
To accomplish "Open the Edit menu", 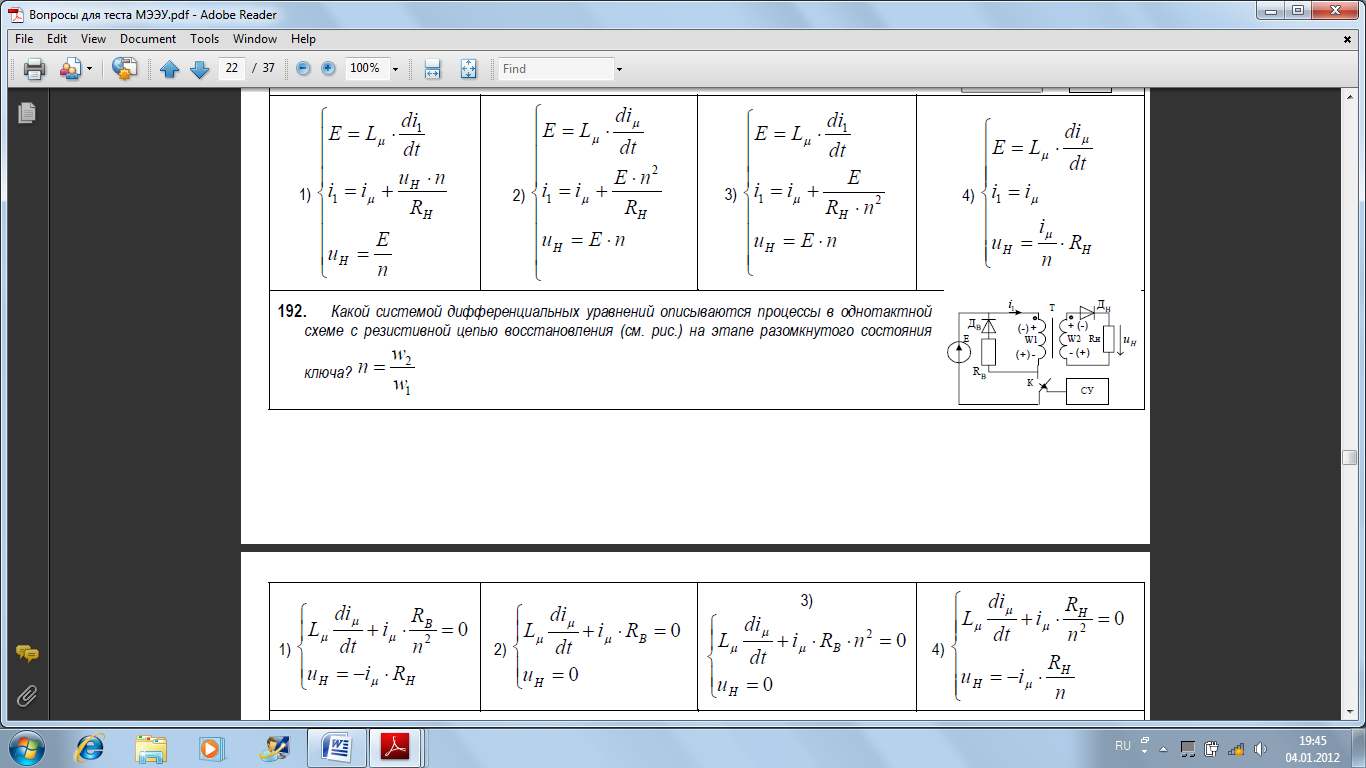I will tap(57, 39).
